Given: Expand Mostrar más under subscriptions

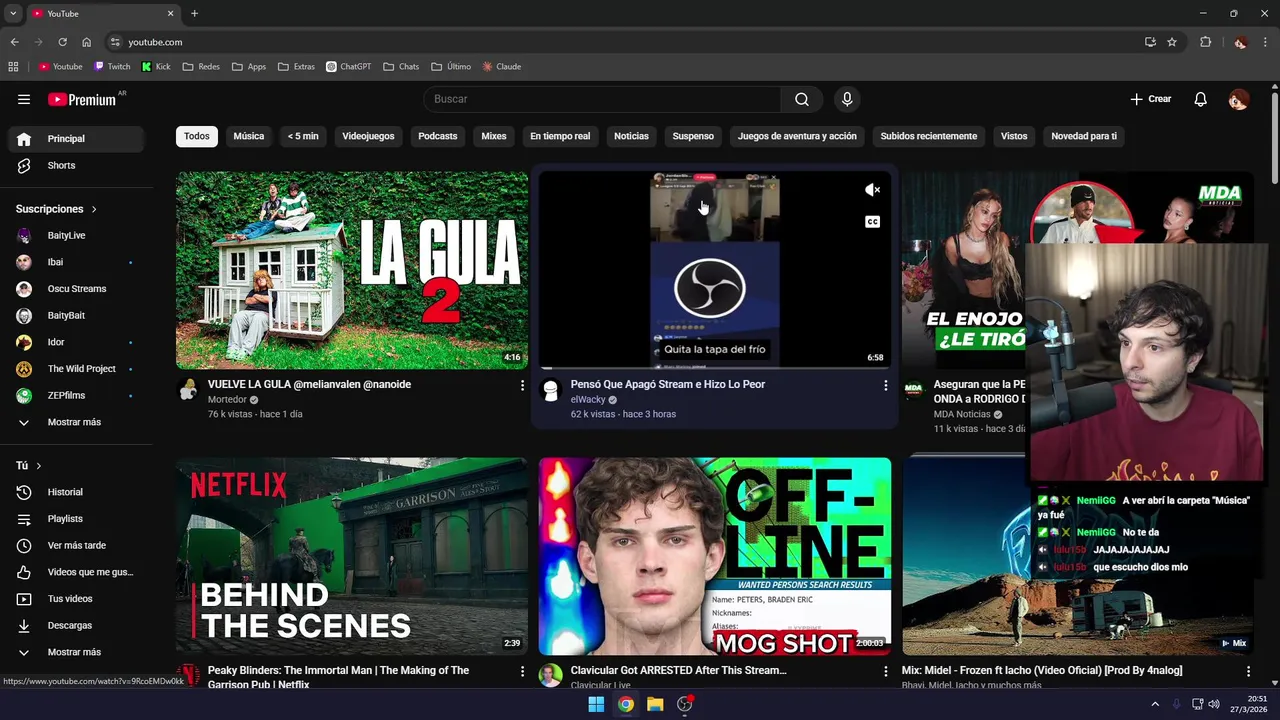Looking at the screenshot, I should click(76, 422).
